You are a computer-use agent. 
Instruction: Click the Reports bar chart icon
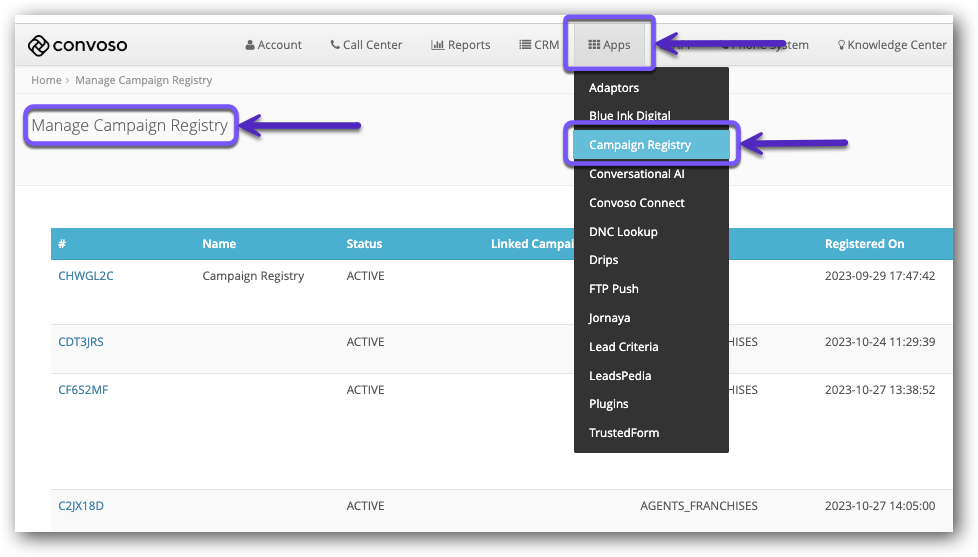click(x=437, y=45)
